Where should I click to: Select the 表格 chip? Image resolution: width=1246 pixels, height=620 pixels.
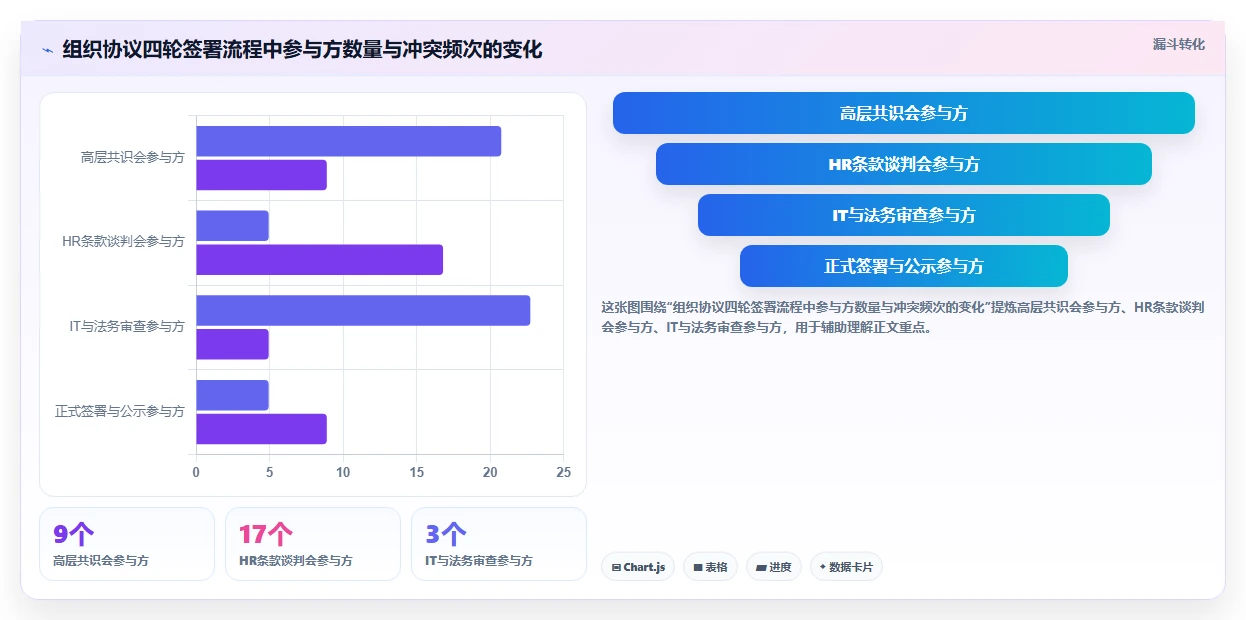tap(710, 567)
